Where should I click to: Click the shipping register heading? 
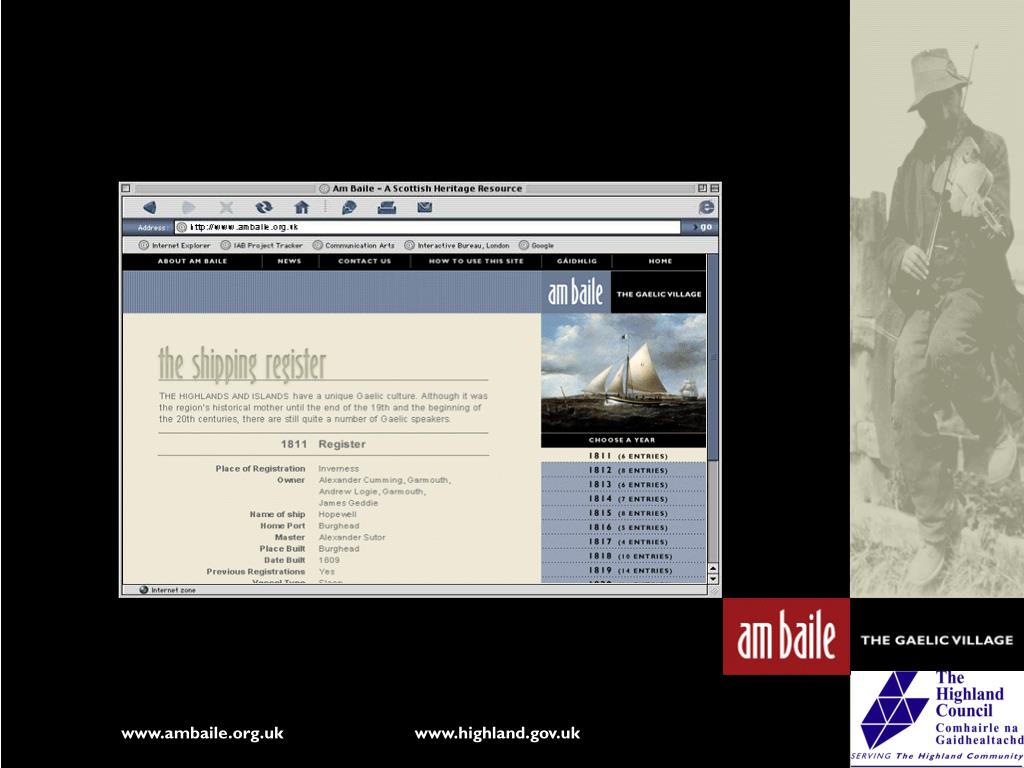[242, 364]
